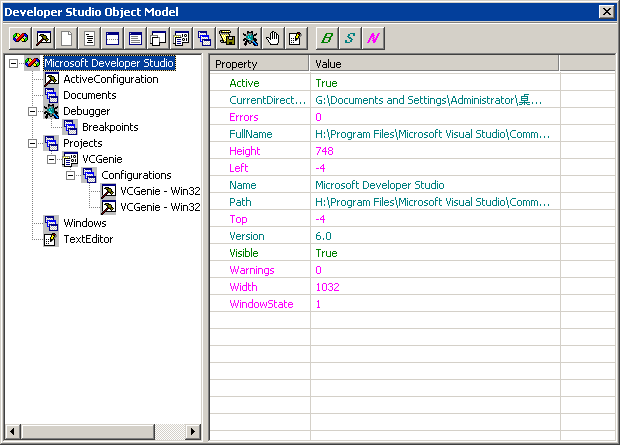This screenshot has height=445, width=620.
Task: Click the collection stack toolbar icon
Action: pos(204,38)
